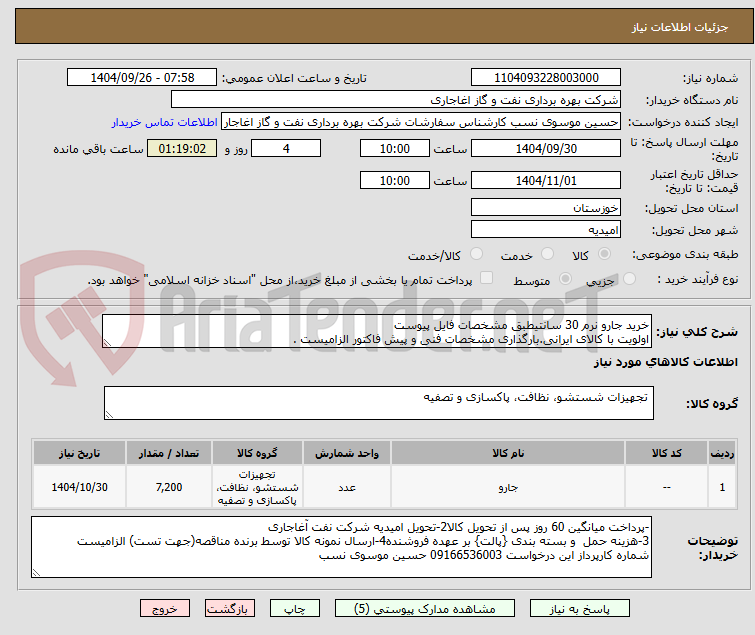Click the گروه کالا text area
This screenshot has width=755, height=635.
point(379,403)
